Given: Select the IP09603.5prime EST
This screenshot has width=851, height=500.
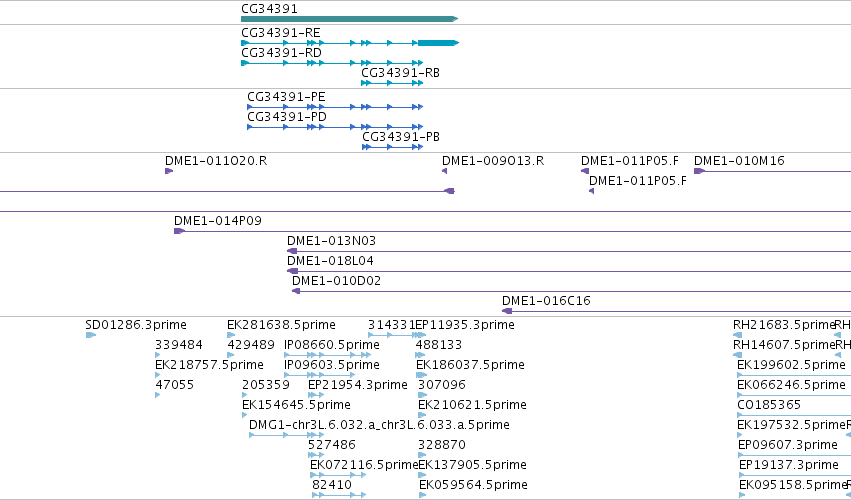Looking at the screenshot, I should [320, 375].
